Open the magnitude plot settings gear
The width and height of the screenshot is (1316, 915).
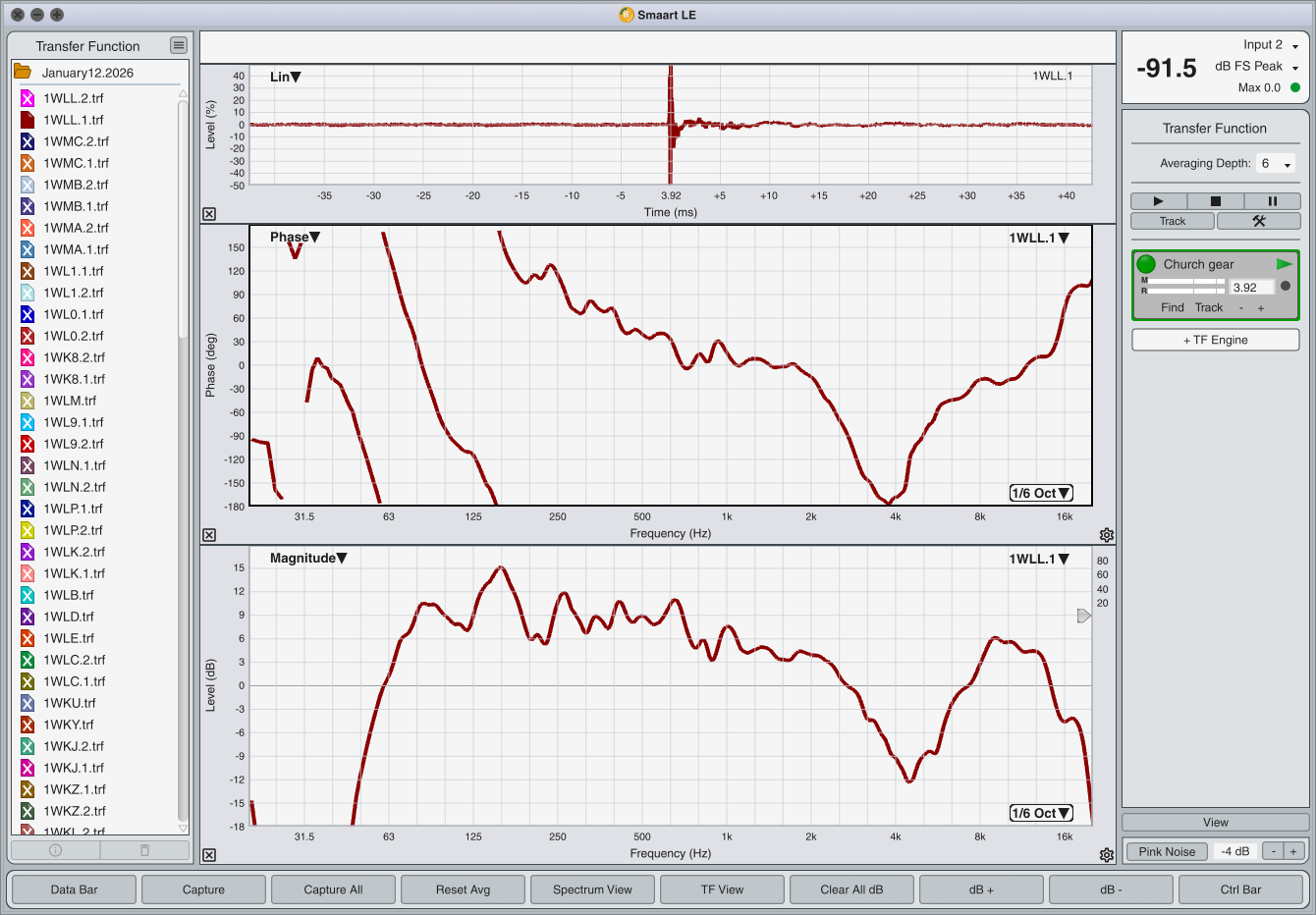(x=1107, y=855)
